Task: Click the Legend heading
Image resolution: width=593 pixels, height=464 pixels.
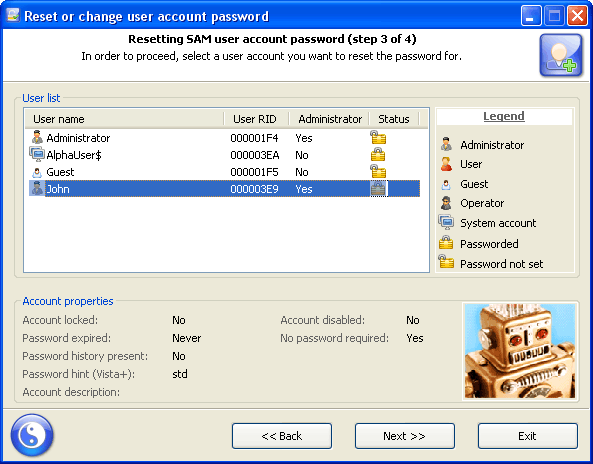Action: [x=504, y=116]
